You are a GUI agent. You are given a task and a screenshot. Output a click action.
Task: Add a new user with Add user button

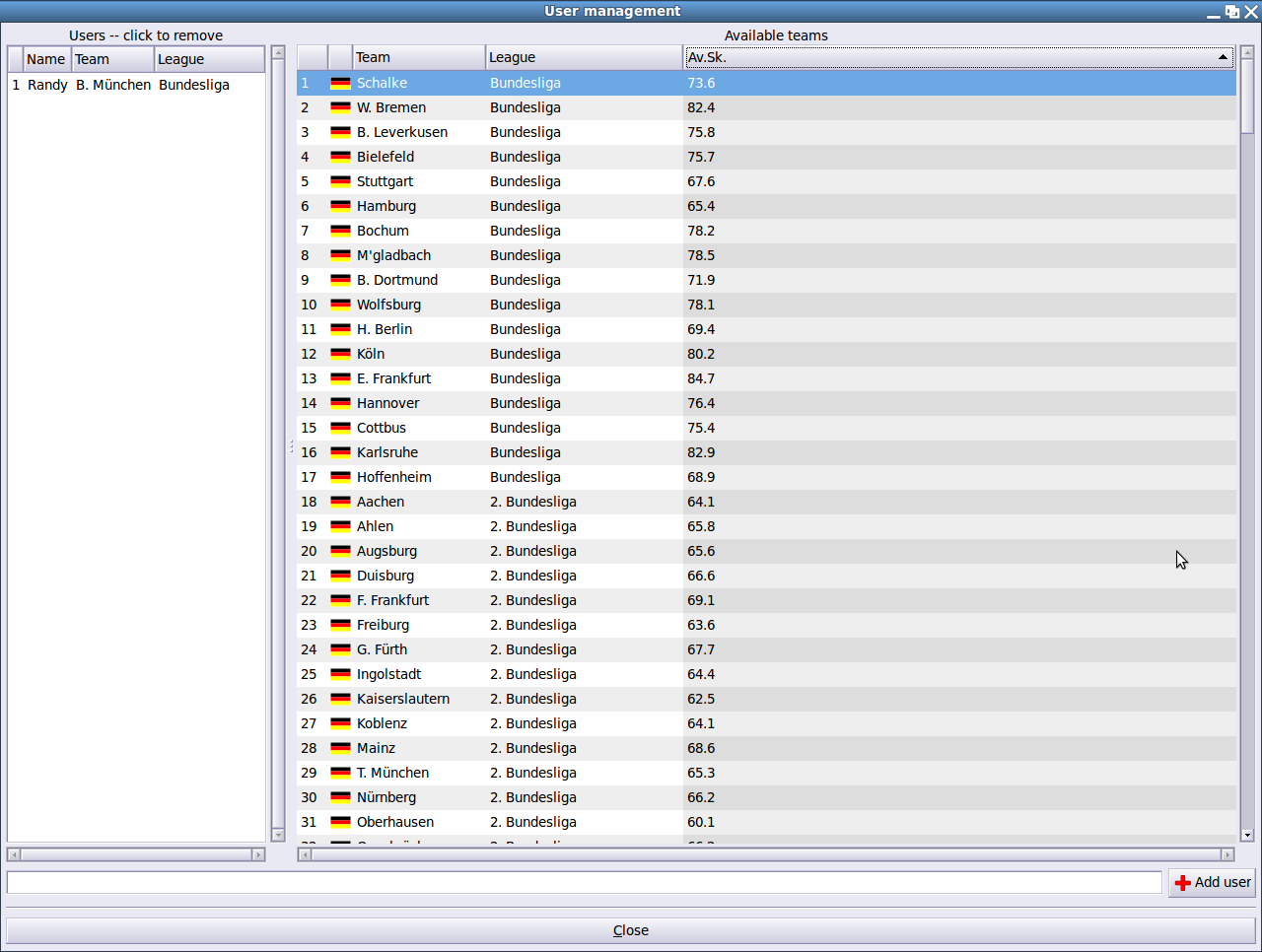pyautogui.click(x=1212, y=882)
